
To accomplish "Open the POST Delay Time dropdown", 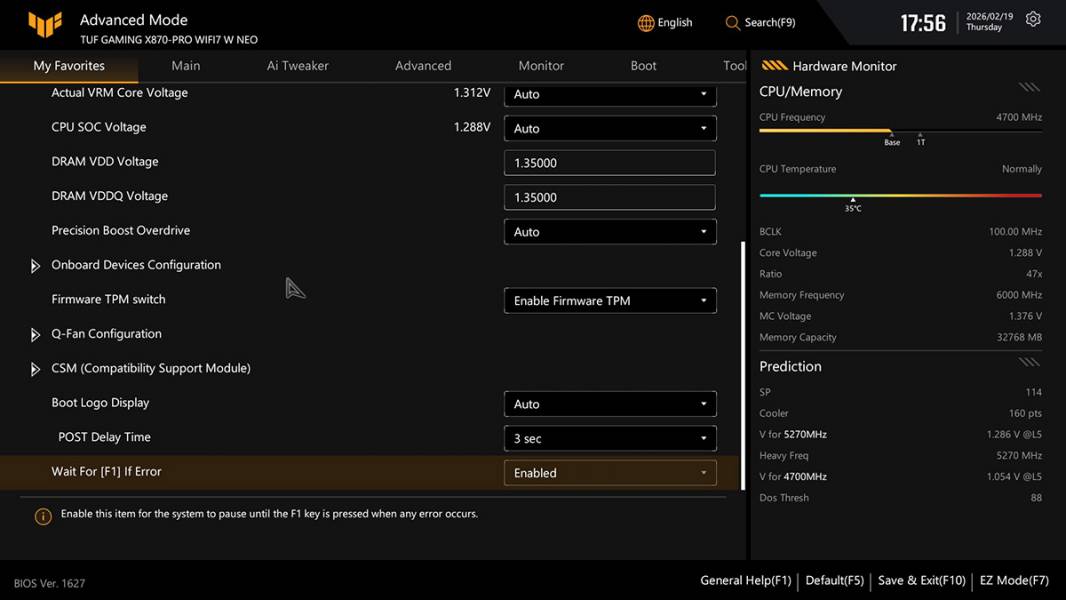I will point(610,438).
